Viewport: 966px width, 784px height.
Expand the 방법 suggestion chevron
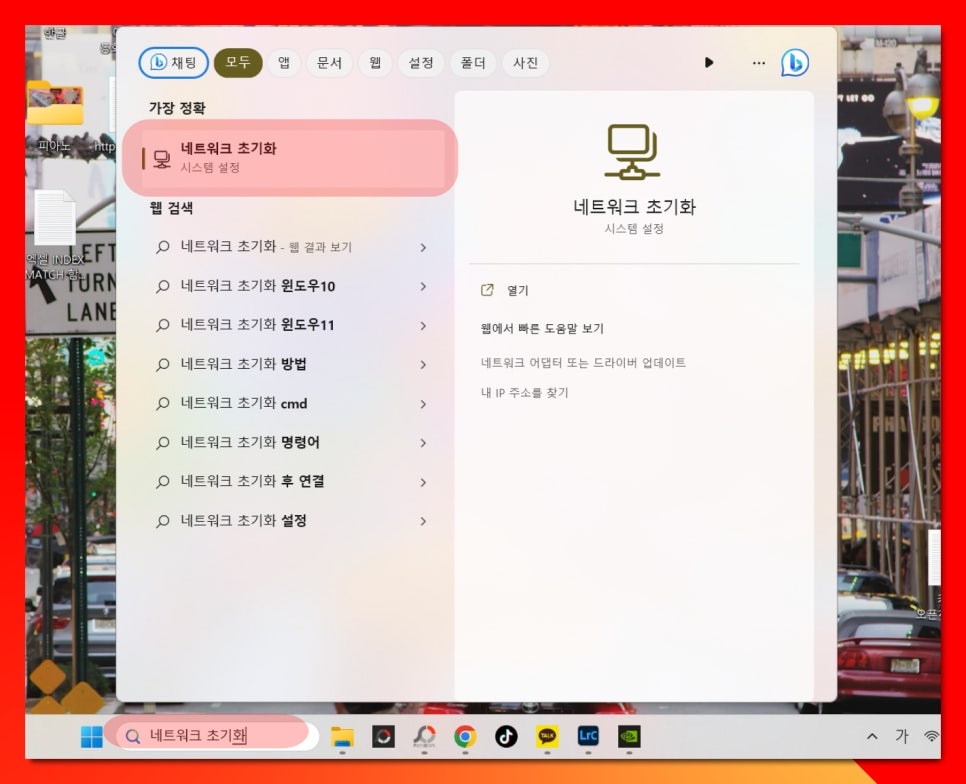(x=423, y=365)
